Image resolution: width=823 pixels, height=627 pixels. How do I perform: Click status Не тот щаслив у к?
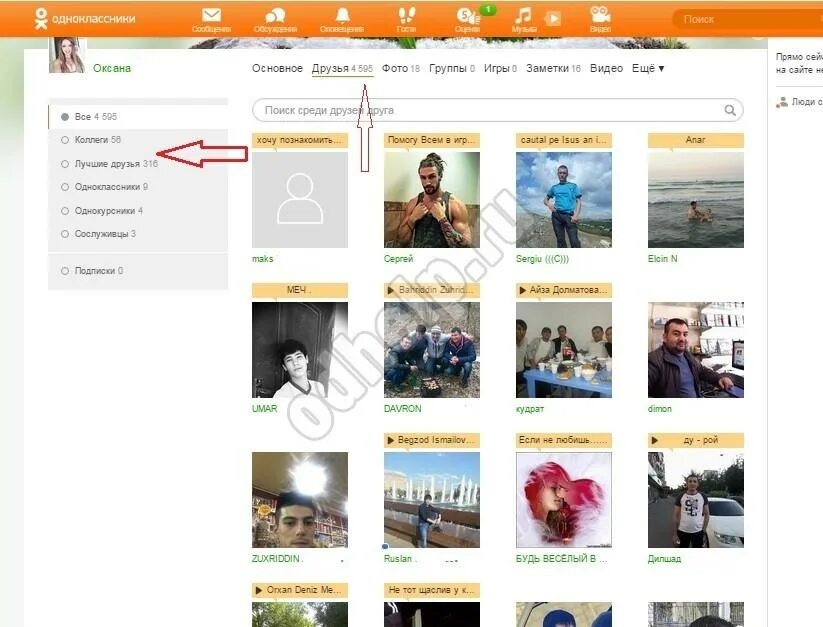coord(431,590)
